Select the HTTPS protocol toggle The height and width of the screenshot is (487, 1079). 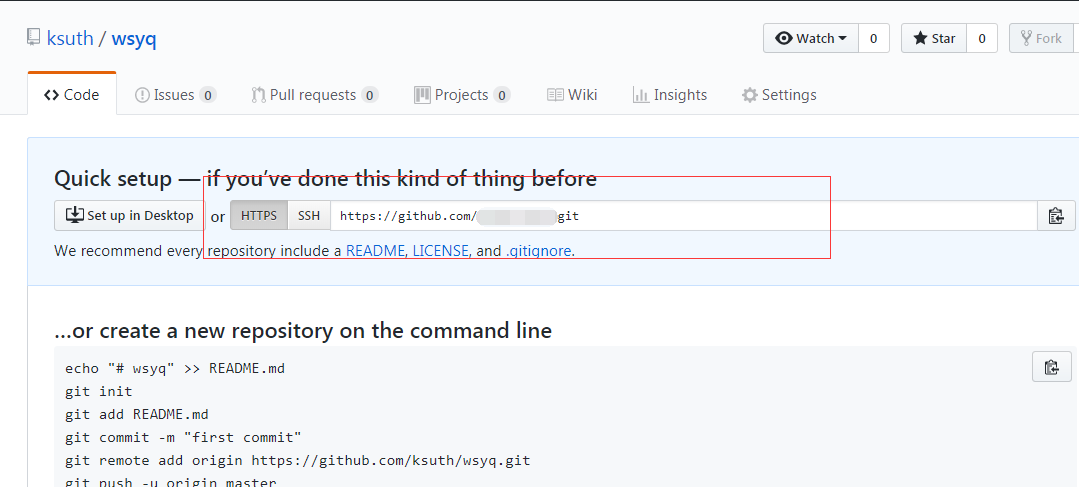coord(259,216)
